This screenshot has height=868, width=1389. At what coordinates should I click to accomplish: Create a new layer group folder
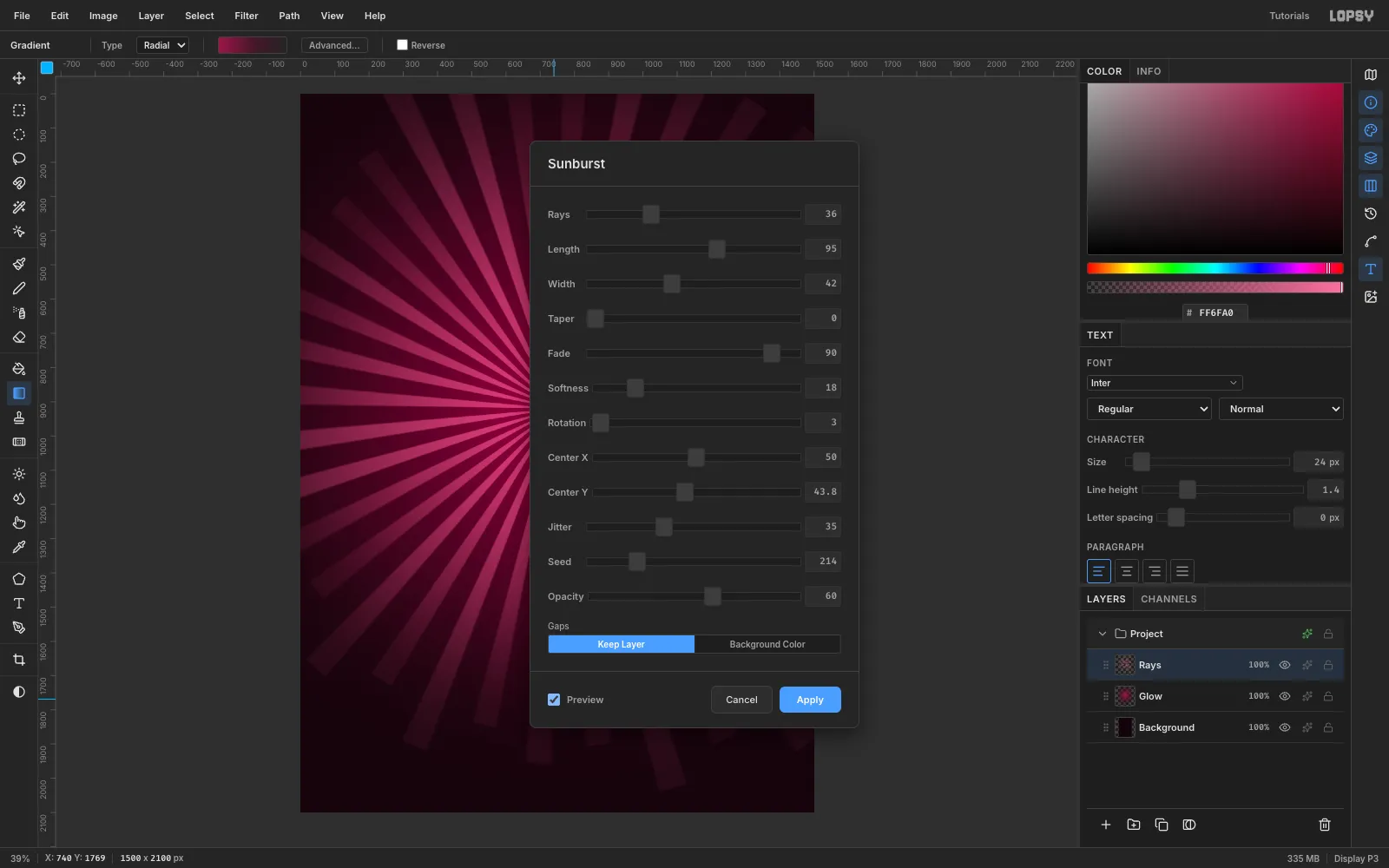[1134, 825]
